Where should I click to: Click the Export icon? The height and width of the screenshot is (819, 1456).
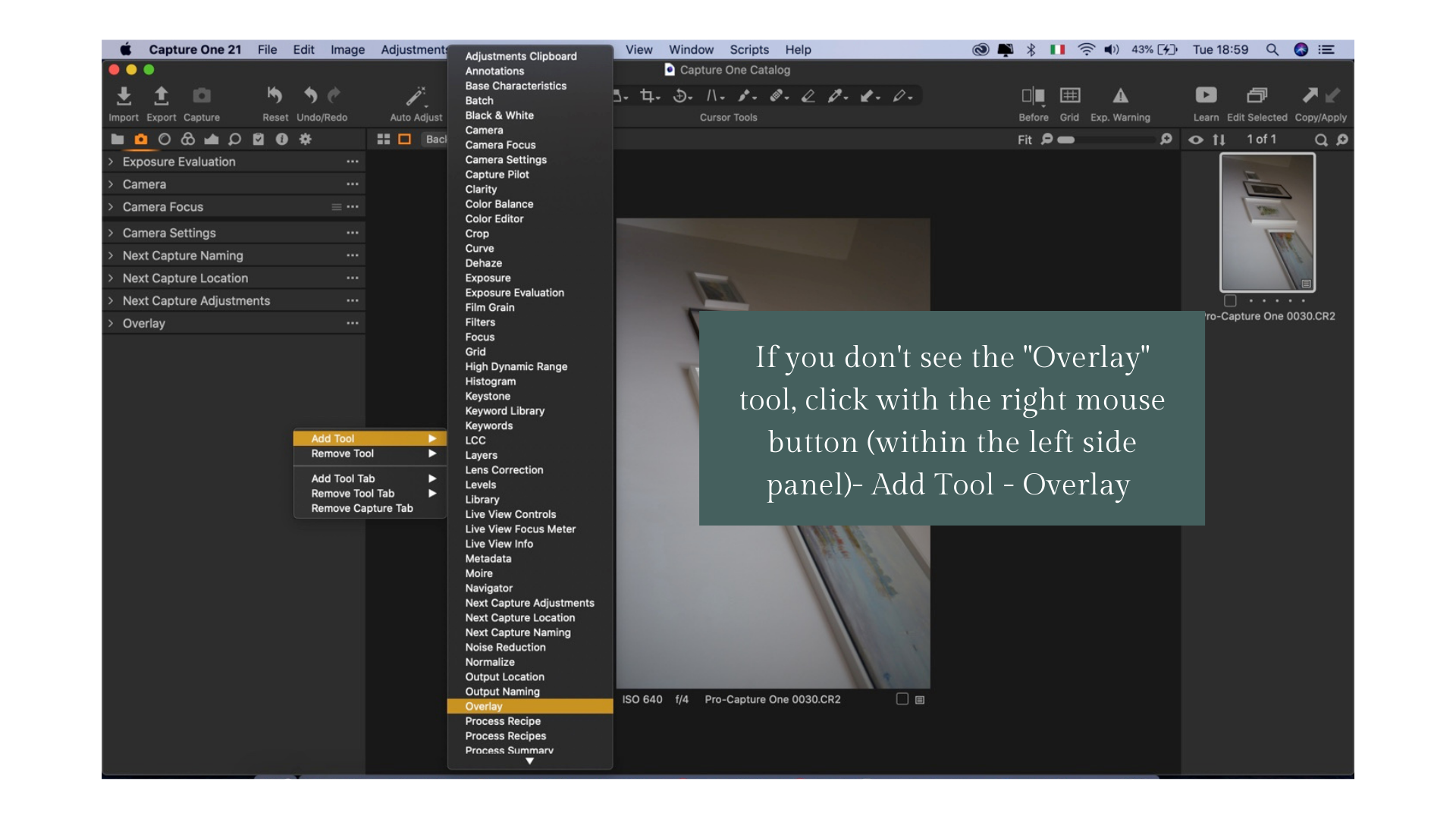[x=161, y=97]
